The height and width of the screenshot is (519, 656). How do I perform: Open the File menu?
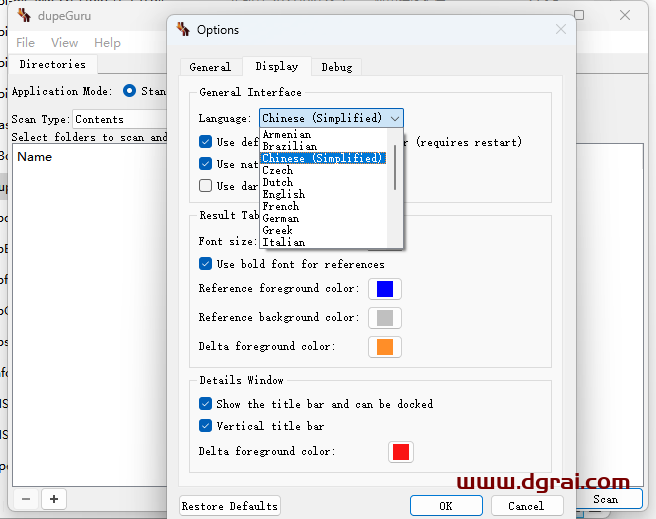click(x=26, y=43)
